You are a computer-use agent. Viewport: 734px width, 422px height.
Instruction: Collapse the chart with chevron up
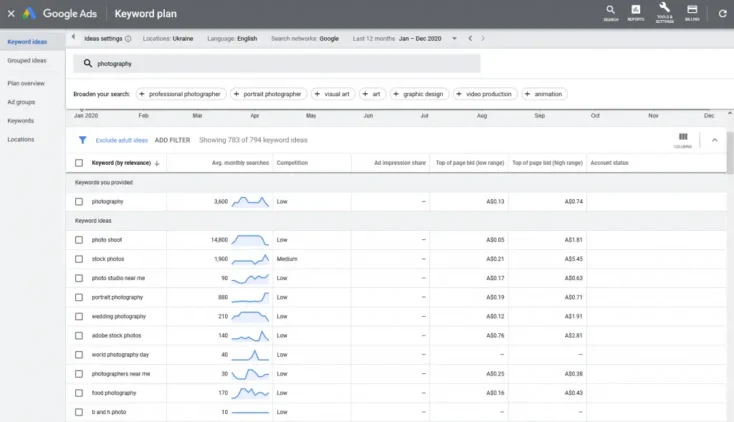[x=715, y=140]
